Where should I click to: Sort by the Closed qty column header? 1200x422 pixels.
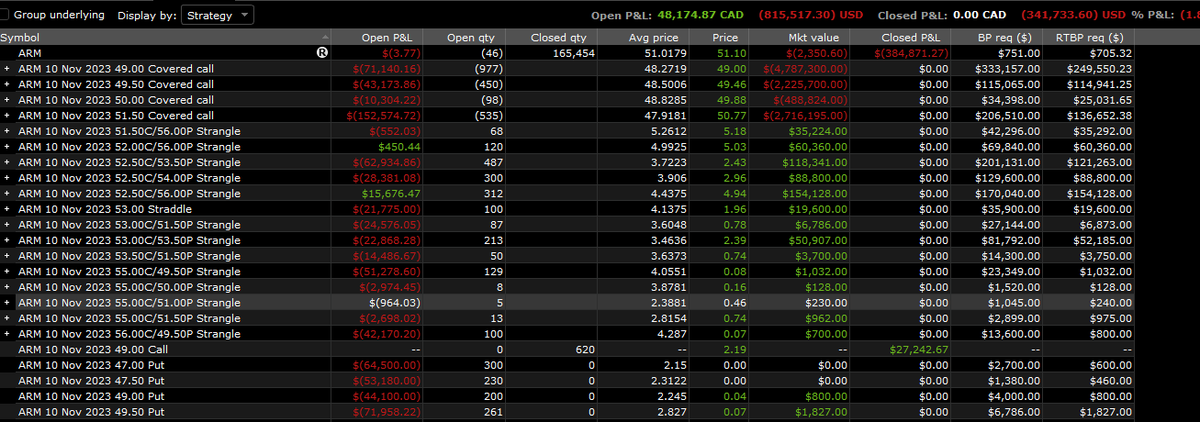click(x=551, y=37)
